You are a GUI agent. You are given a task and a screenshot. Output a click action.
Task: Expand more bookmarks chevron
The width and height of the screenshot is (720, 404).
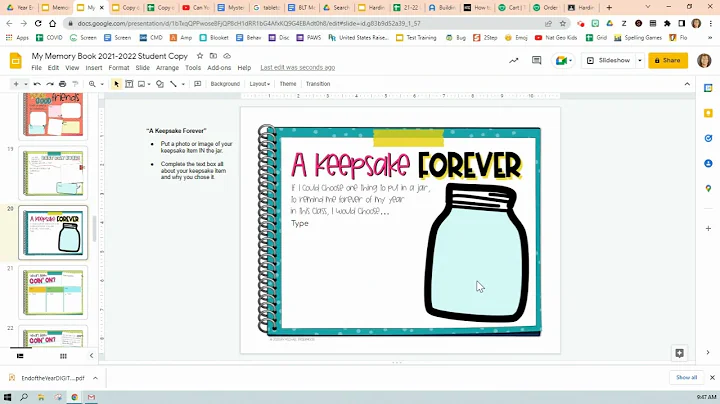[x=709, y=38]
